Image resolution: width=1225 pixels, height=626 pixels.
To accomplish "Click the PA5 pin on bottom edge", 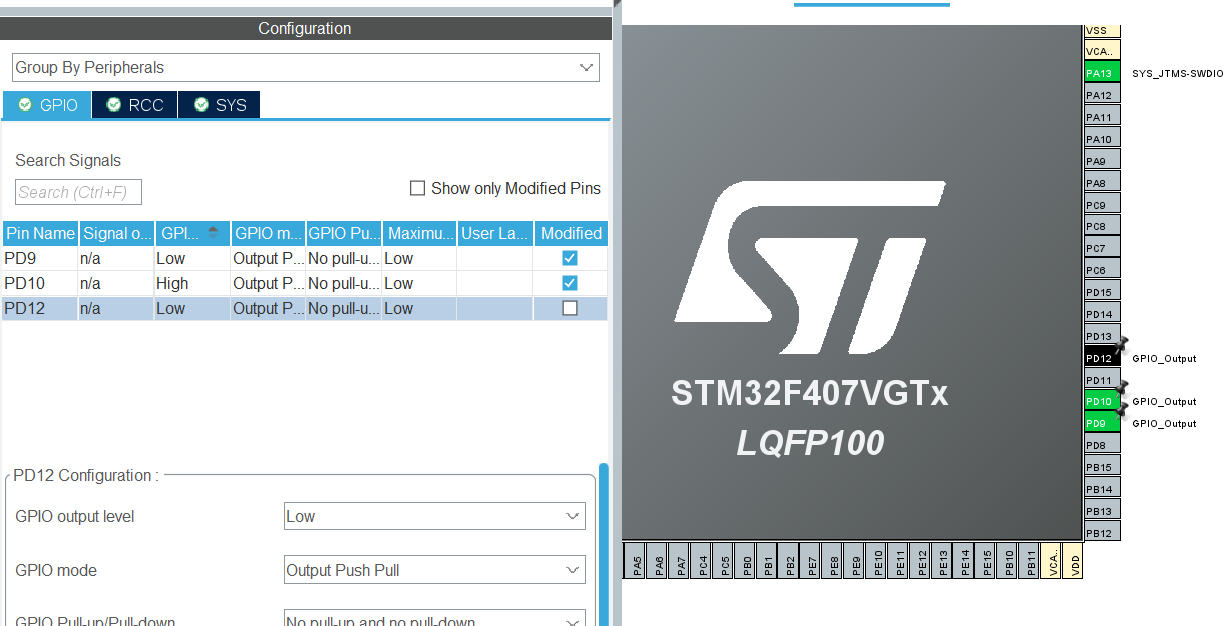I will click(x=636, y=560).
